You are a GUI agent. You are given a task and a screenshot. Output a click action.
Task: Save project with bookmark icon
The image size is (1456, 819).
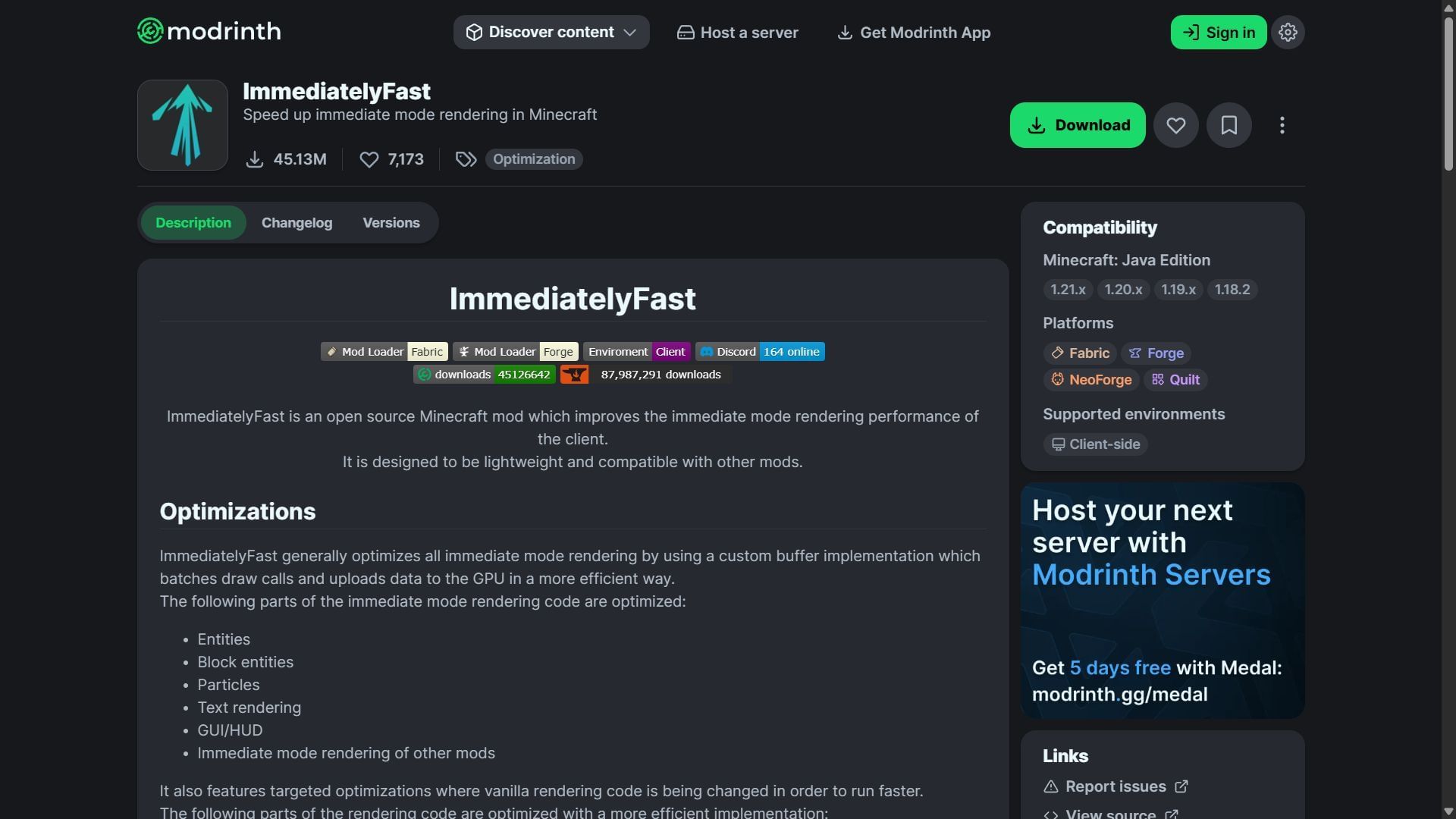(x=1228, y=125)
